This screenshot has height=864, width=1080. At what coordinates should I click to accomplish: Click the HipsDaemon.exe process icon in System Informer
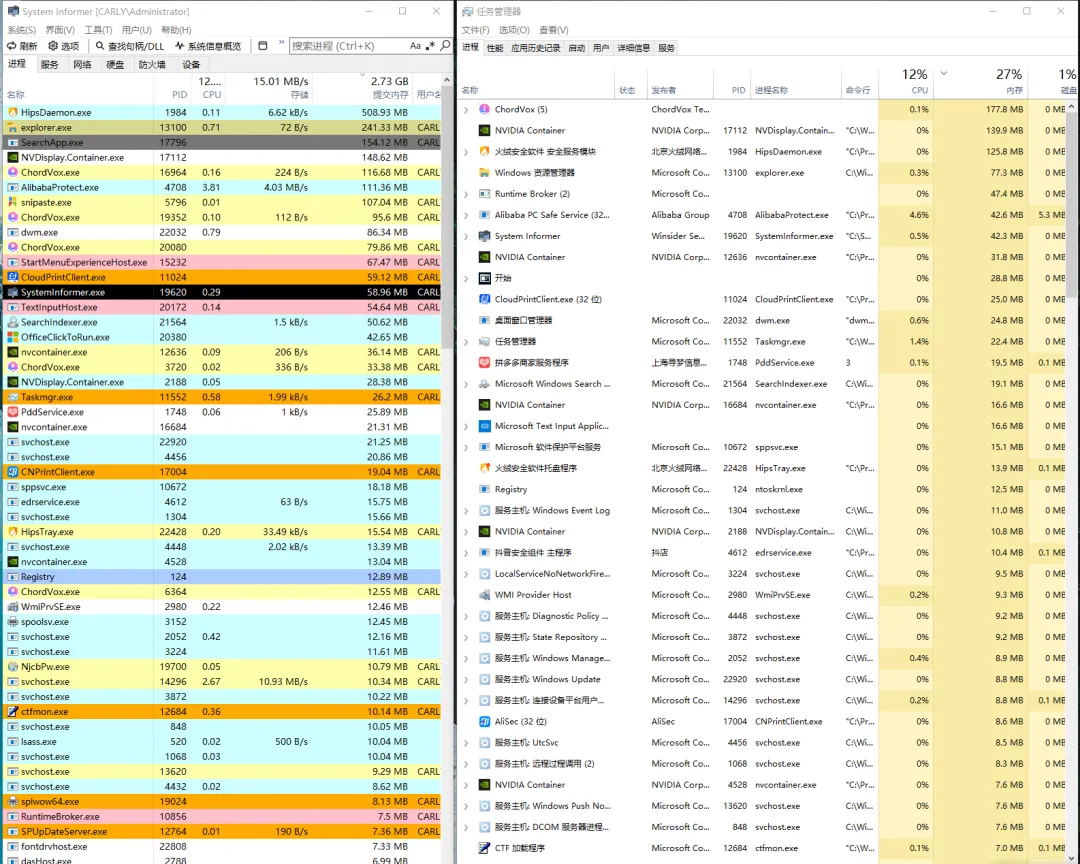12,112
